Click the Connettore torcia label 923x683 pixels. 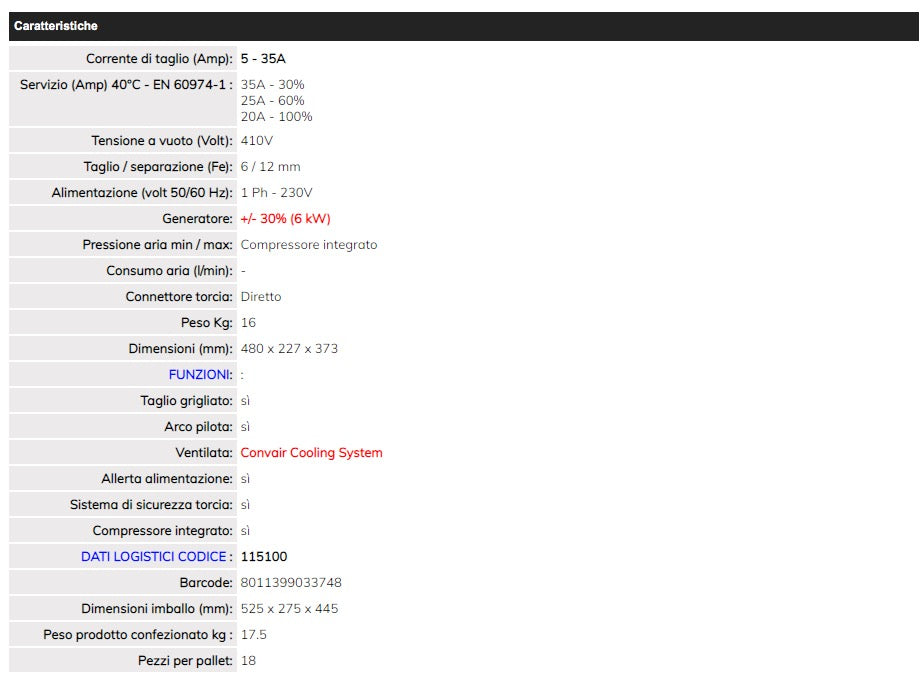179,297
